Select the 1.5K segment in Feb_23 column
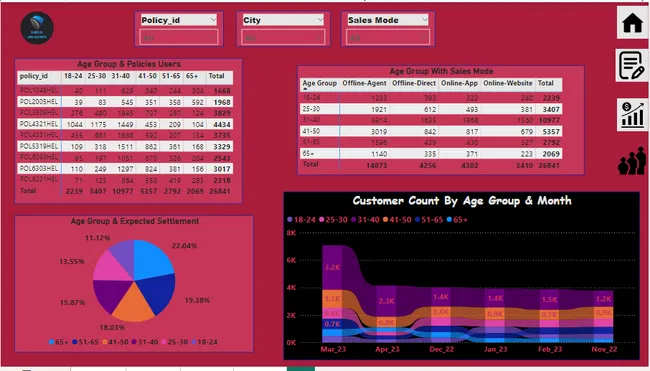 (549, 300)
